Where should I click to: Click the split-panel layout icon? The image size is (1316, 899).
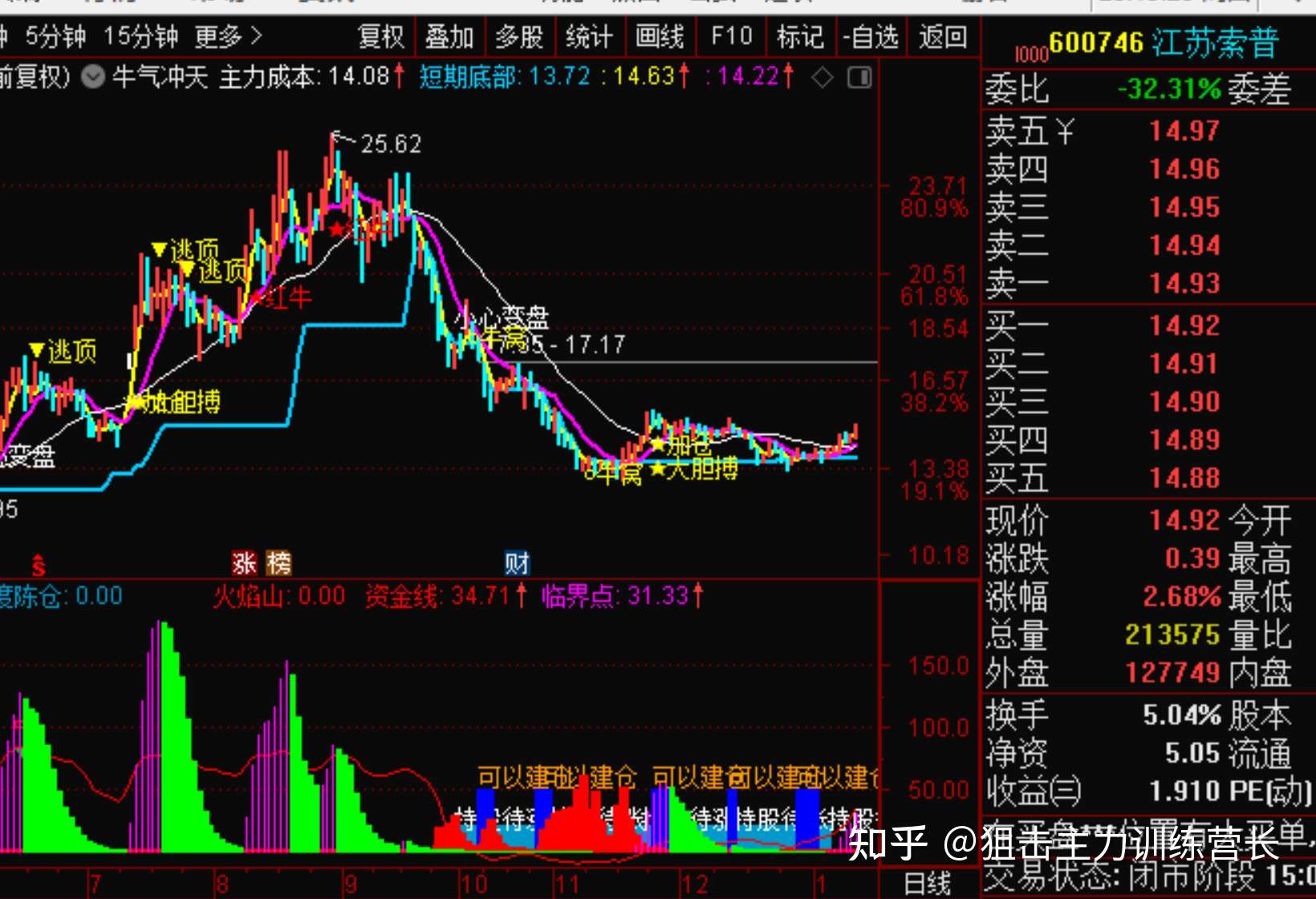859,79
